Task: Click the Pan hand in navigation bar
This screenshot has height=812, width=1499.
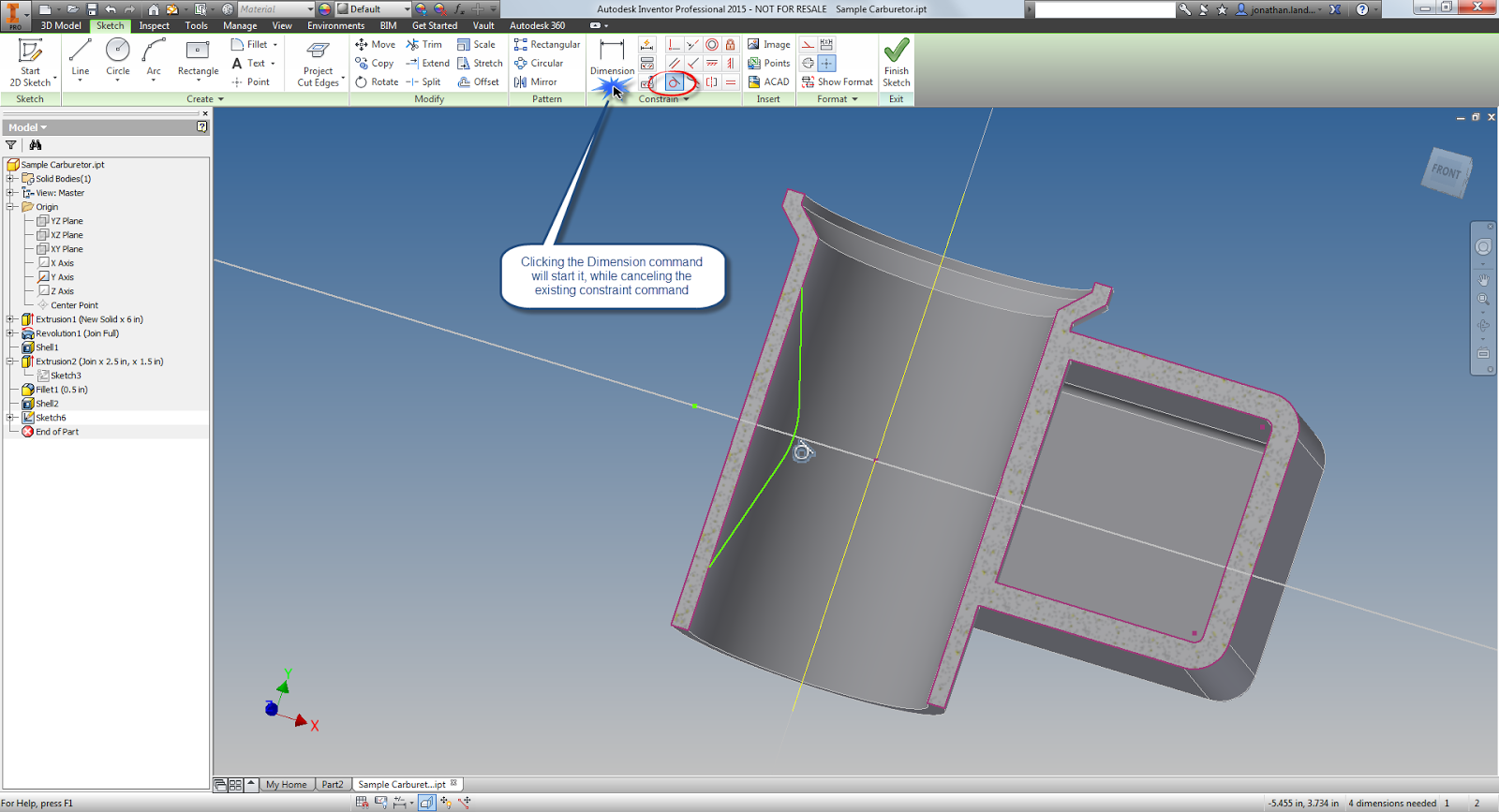Action: (1483, 279)
